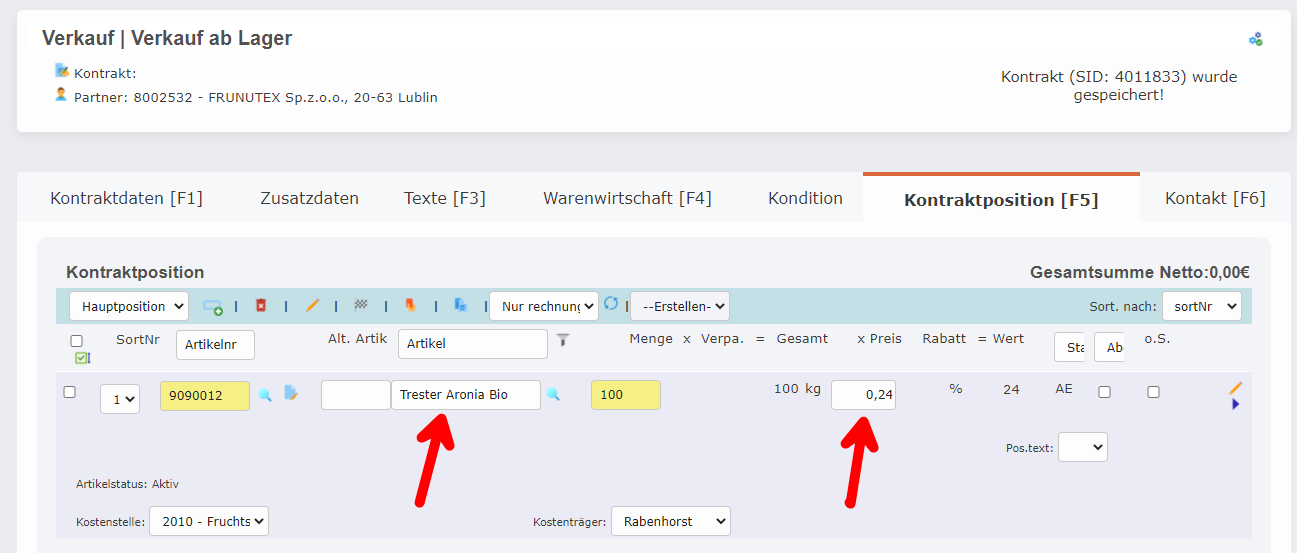Click the Gesamt value 100 kg
The image size is (1297, 553).
click(x=797, y=389)
